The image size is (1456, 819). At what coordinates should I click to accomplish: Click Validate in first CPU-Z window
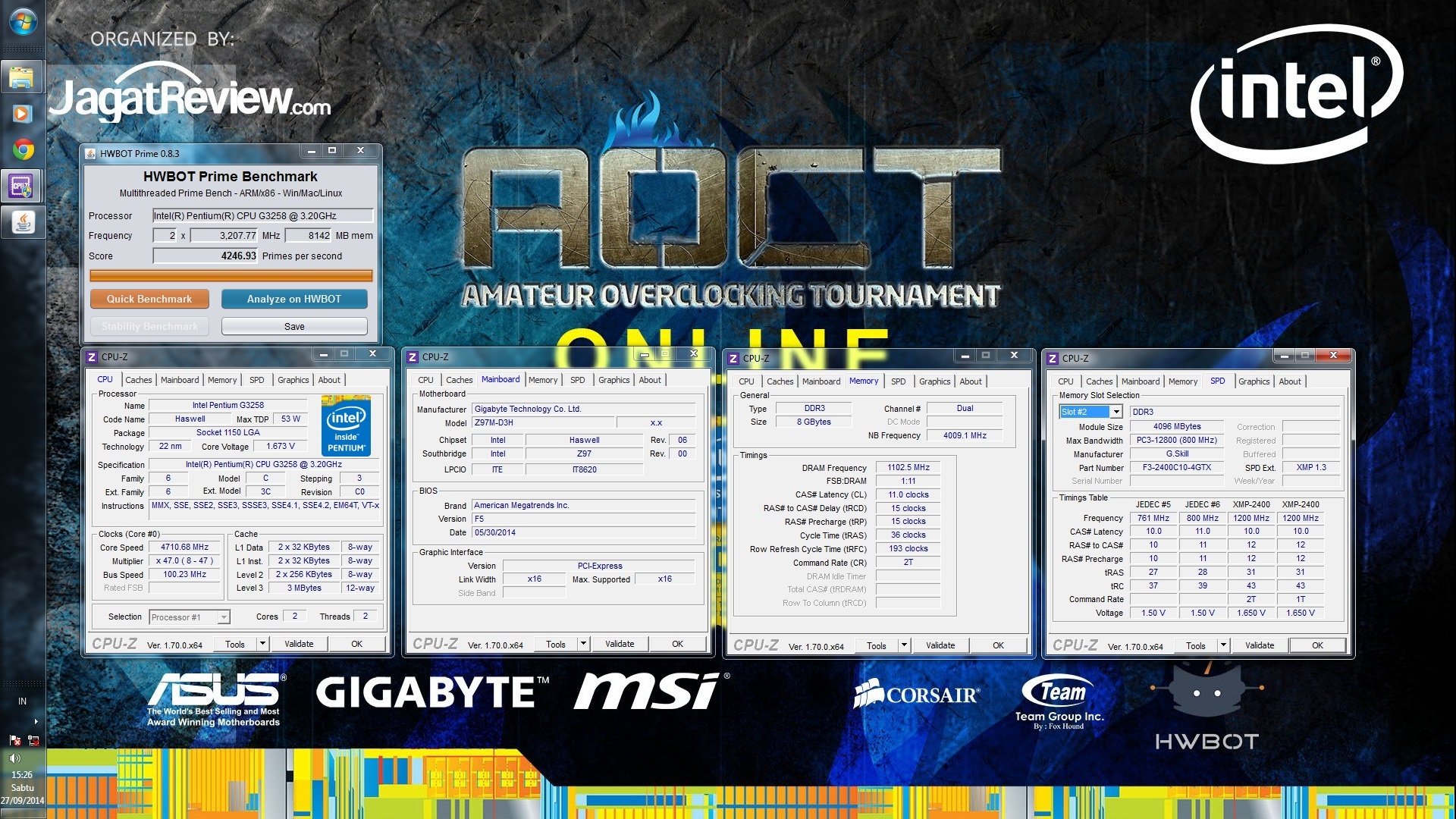[299, 644]
